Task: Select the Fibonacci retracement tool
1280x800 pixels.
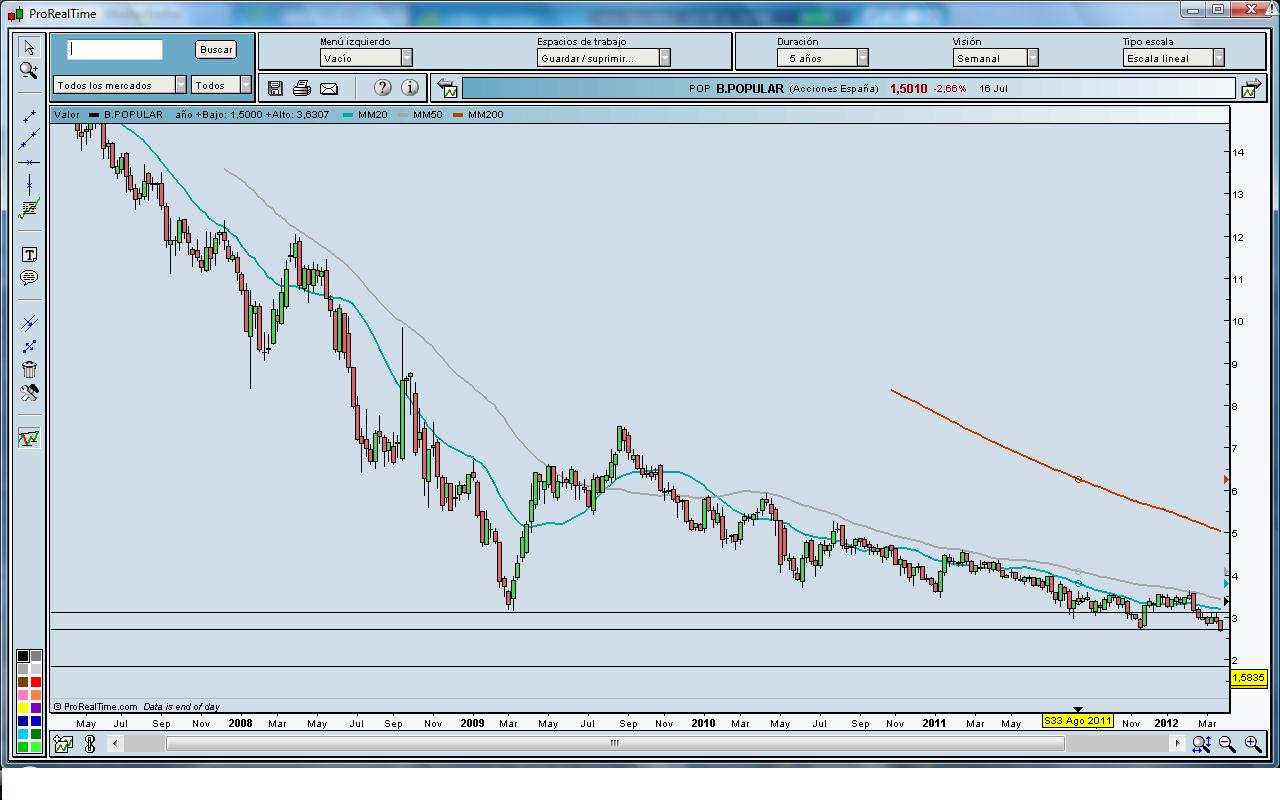Action: 29,208
